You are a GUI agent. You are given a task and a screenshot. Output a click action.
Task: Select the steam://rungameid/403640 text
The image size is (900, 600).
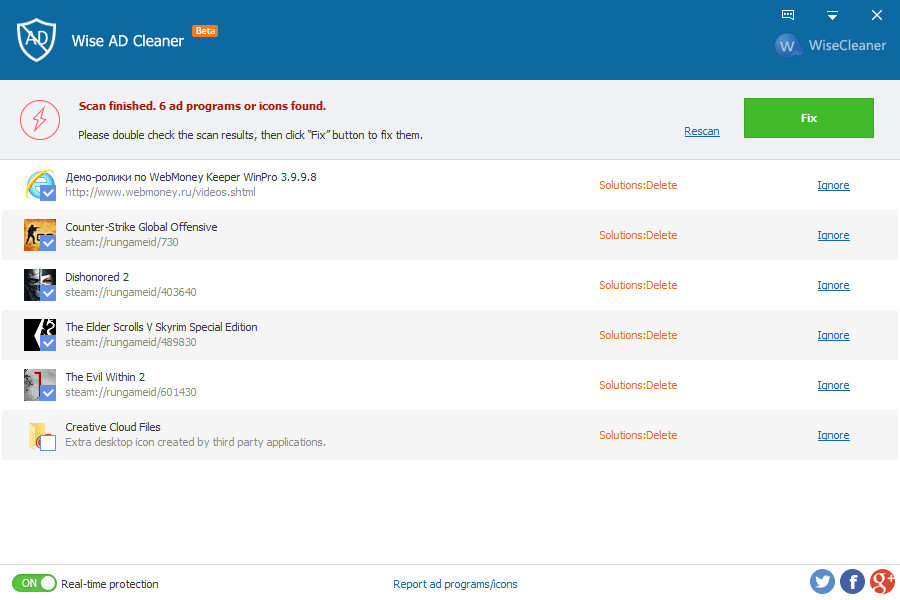pos(131,292)
